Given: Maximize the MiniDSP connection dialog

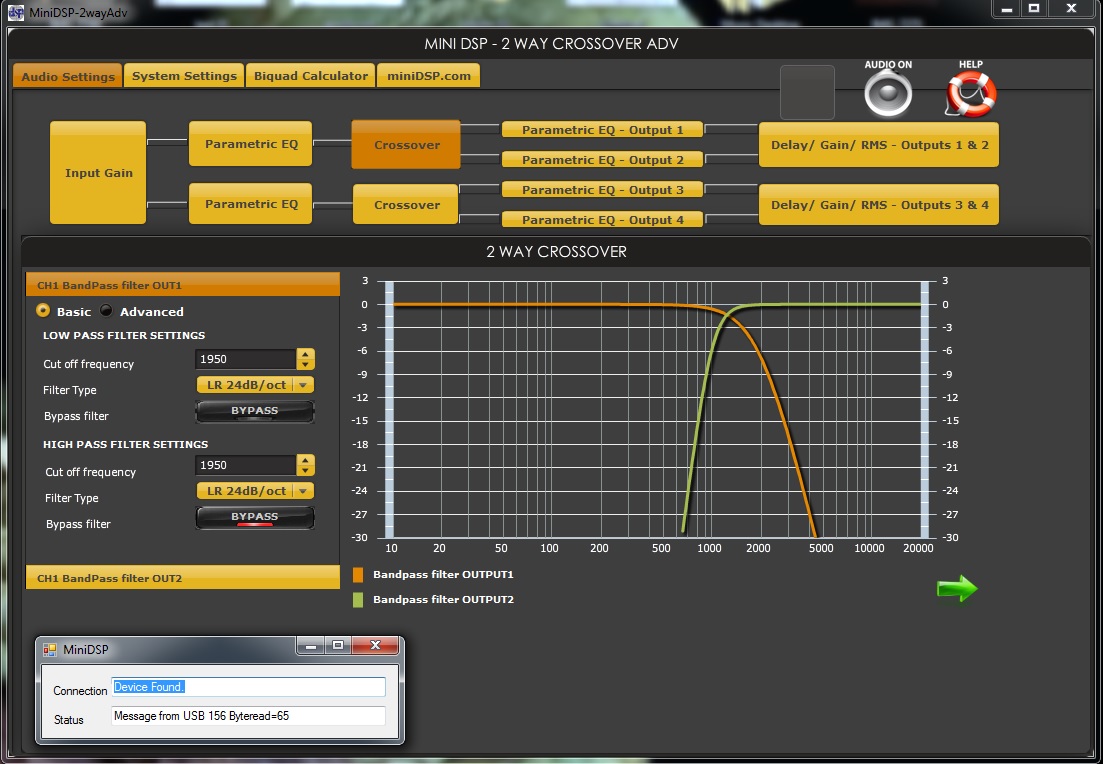Looking at the screenshot, I should (338, 645).
